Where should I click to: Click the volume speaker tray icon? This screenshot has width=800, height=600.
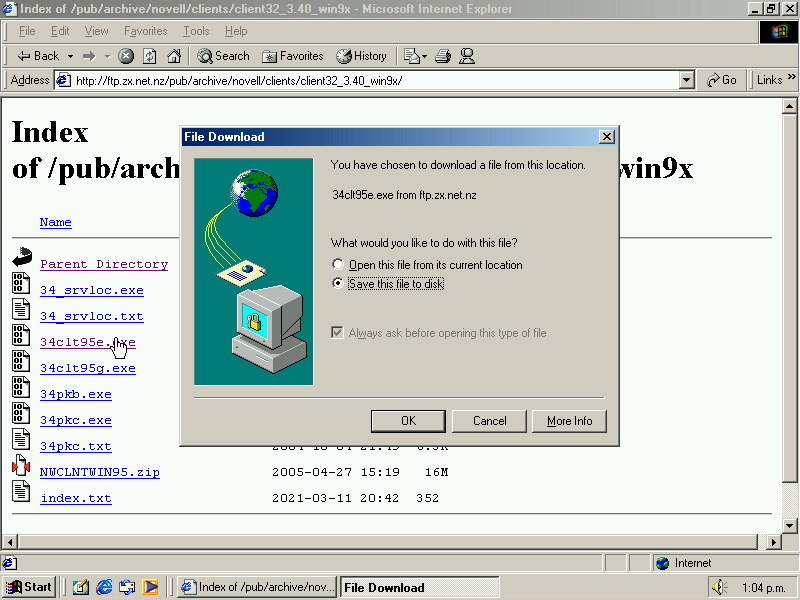(x=719, y=587)
